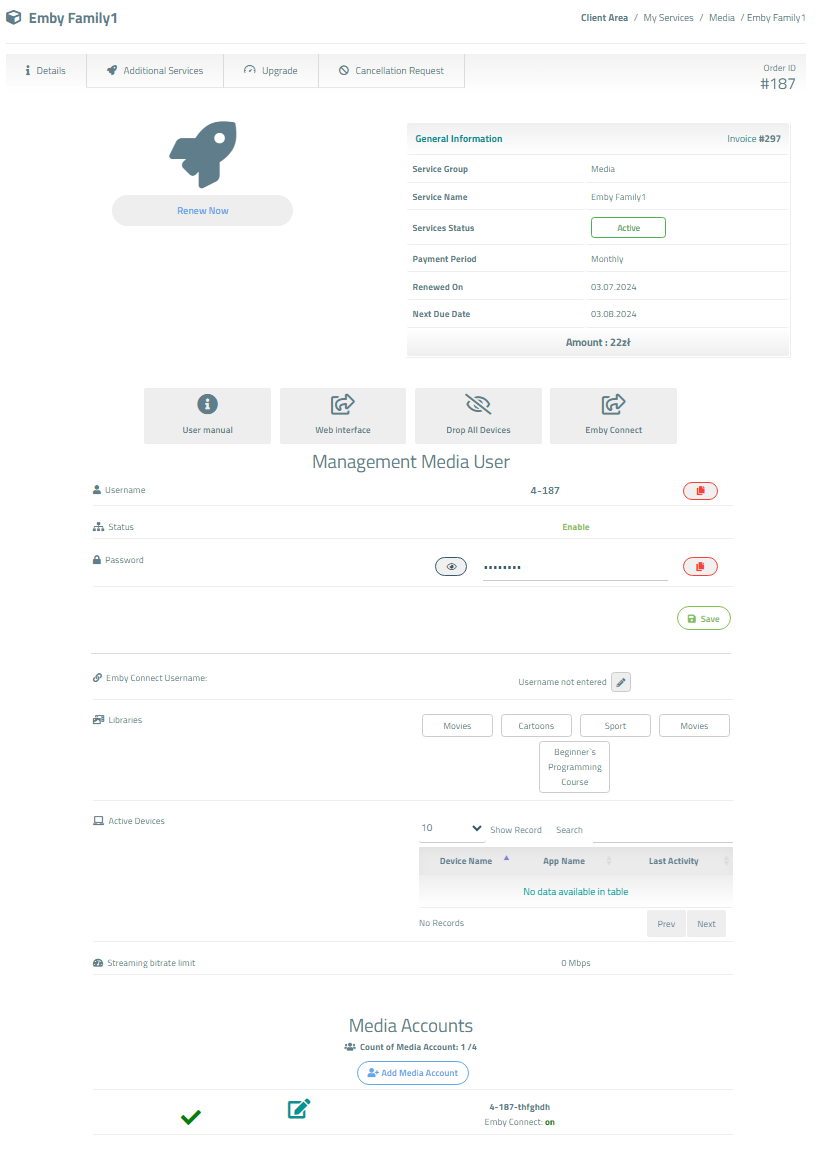Click the Count of Media Account users icon
Viewport: 816px width, 1169px height.
[350, 1047]
